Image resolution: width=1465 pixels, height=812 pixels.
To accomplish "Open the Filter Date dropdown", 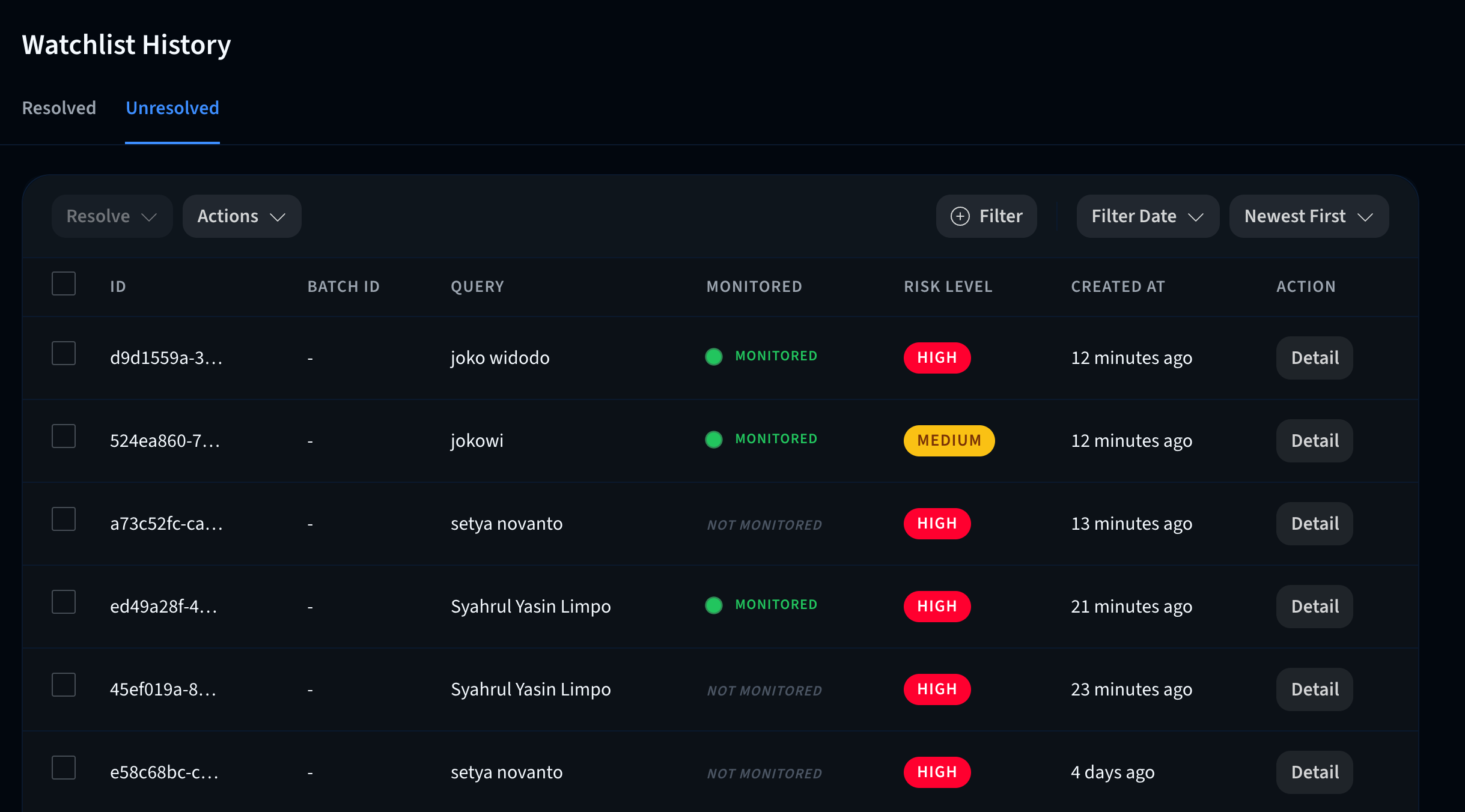I will (1148, 216).
